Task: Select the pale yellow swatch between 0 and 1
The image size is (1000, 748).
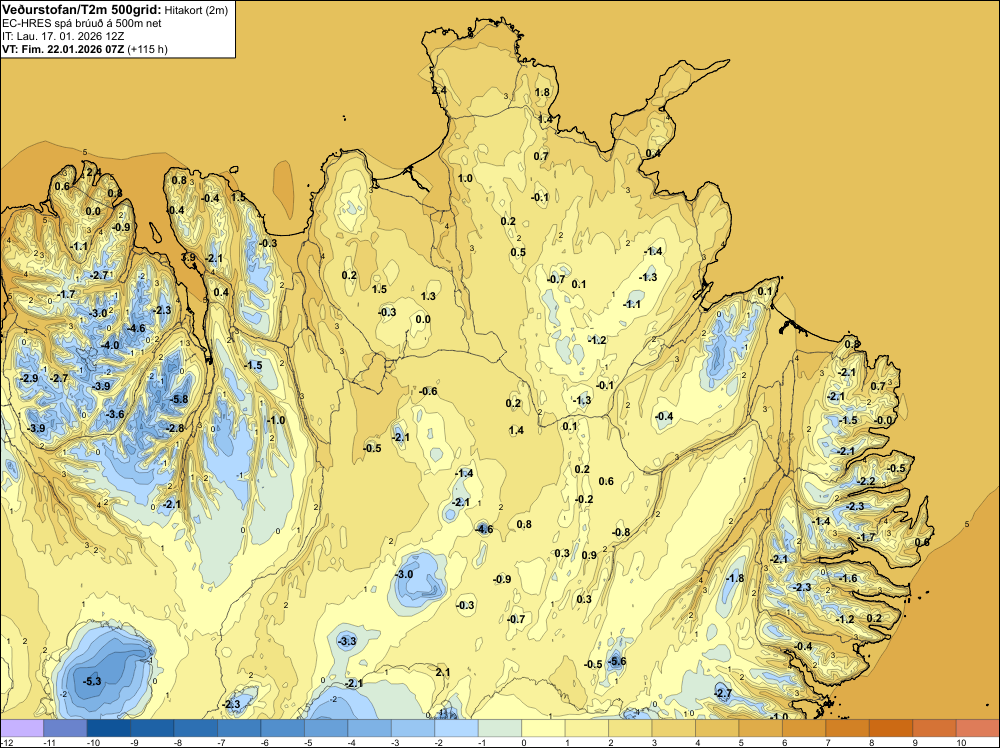Action: 543,728
